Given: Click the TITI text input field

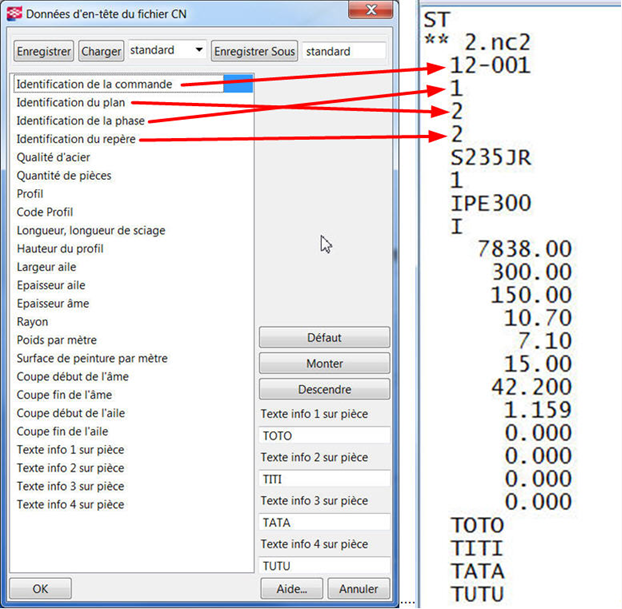Looking at the screenshot, I should [324, 479].
